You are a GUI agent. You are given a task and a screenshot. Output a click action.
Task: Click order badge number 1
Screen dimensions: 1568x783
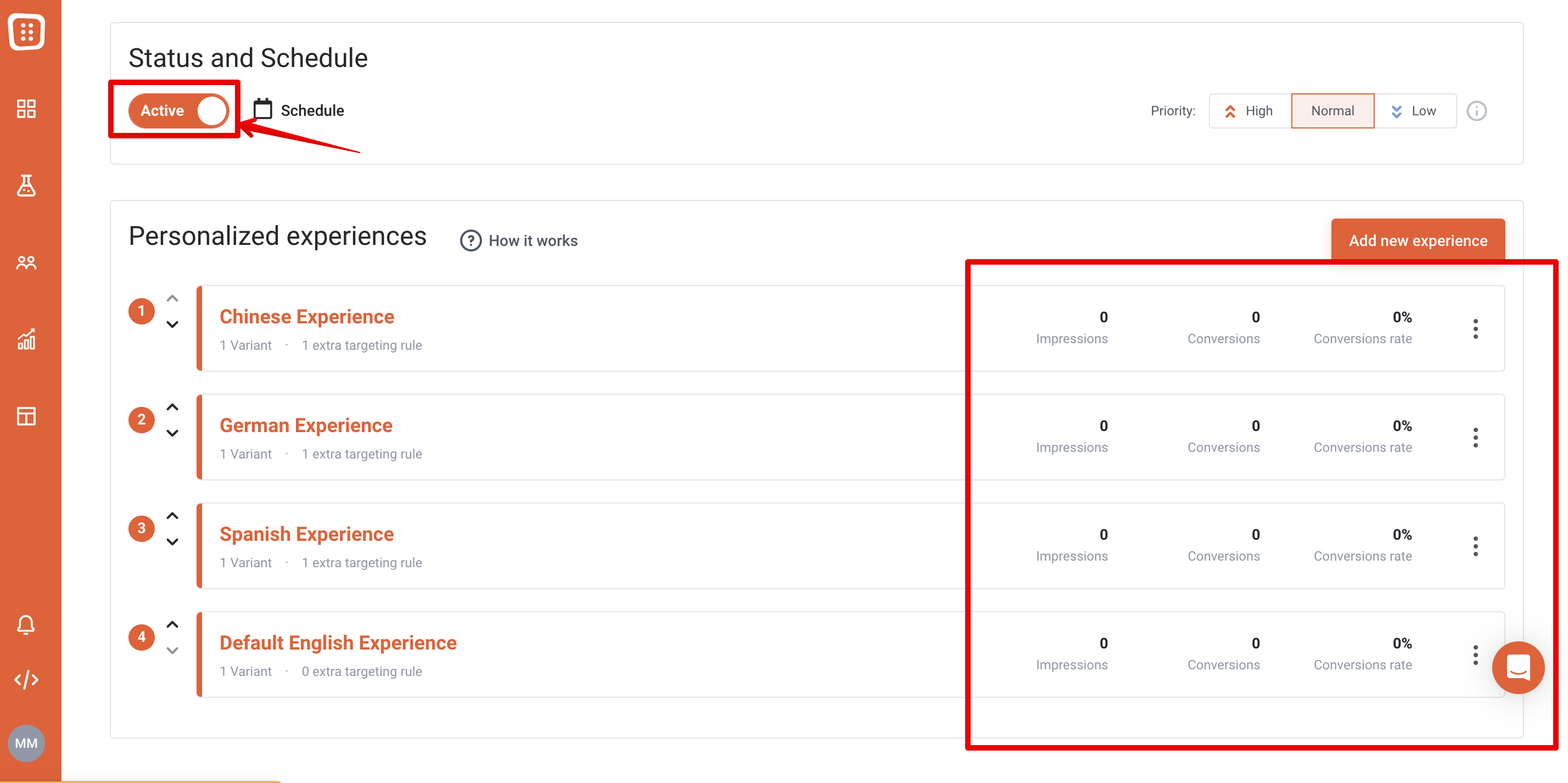pos(141,311)
